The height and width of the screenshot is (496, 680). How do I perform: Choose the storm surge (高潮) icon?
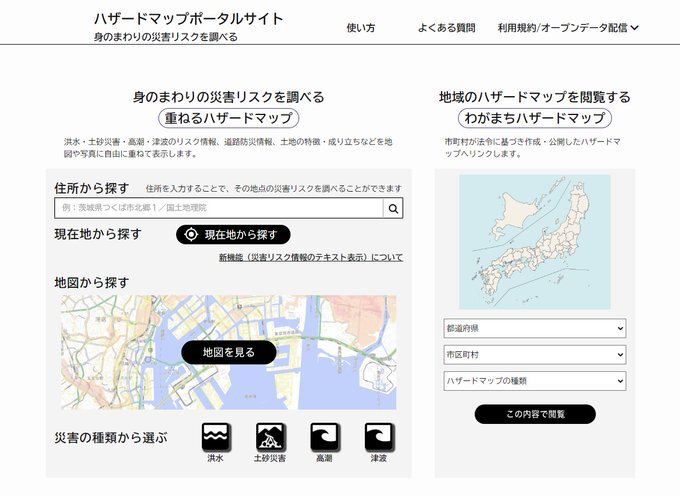tap(324, 436)
